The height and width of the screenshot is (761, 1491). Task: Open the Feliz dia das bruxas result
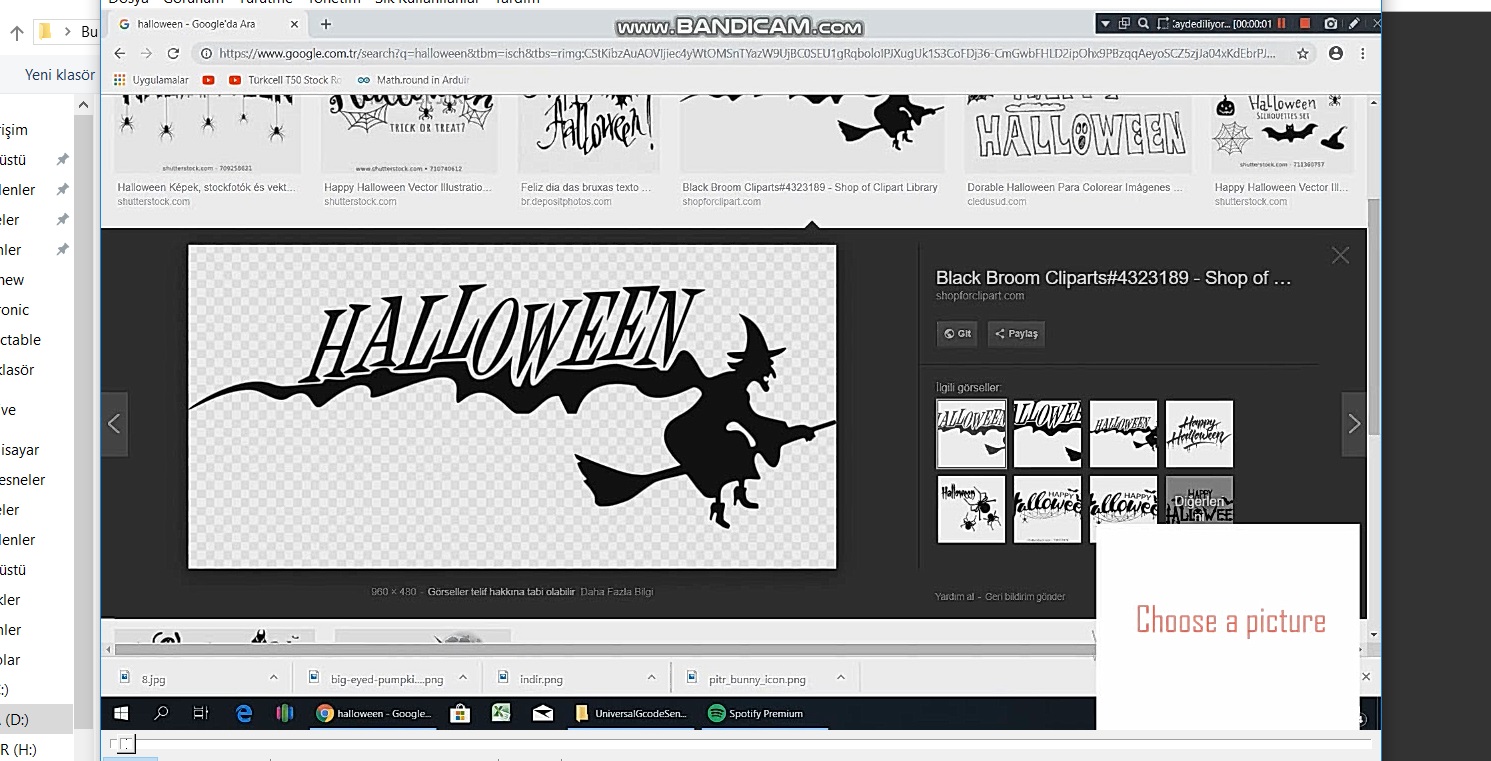(586, 187)
